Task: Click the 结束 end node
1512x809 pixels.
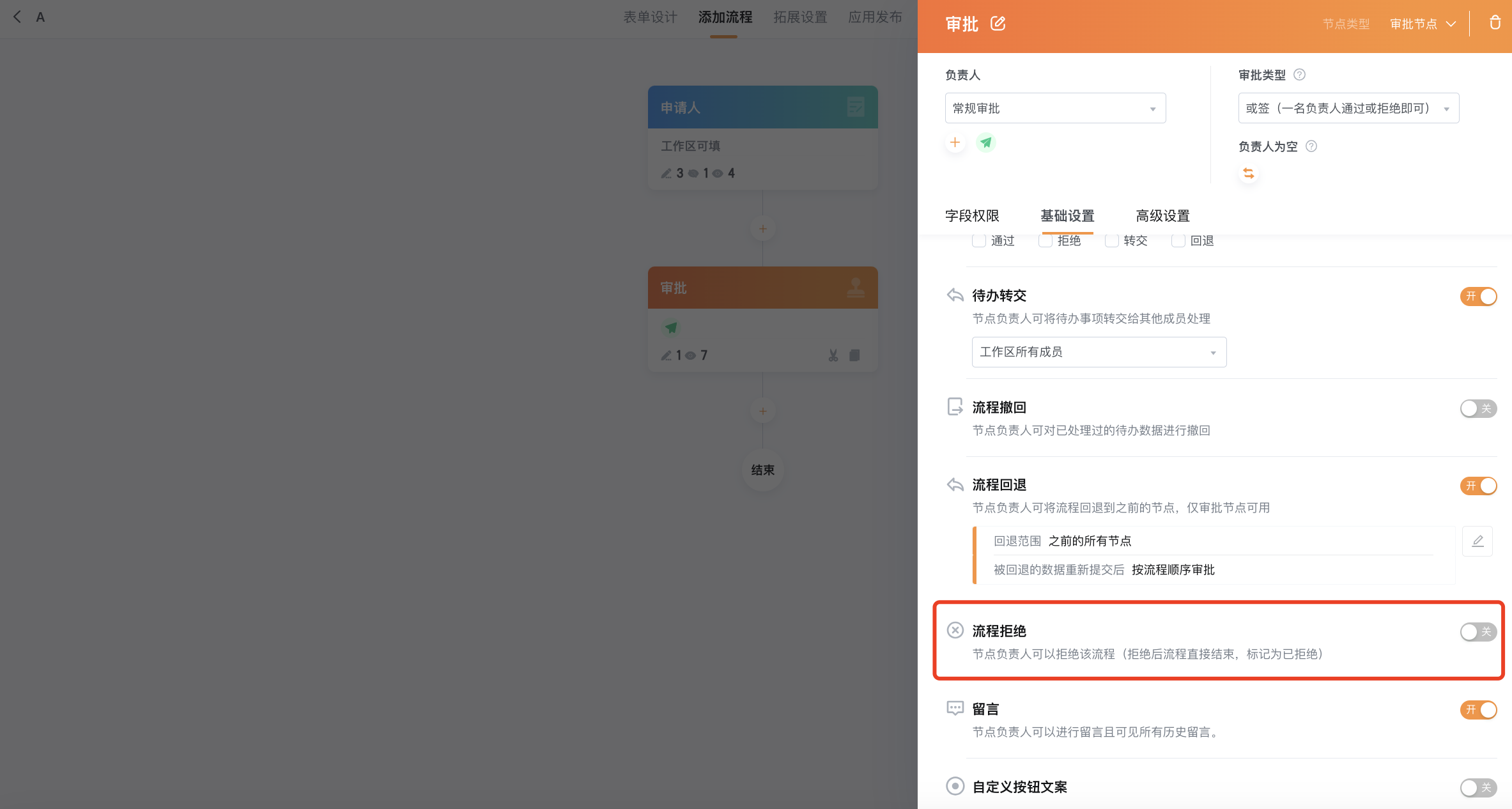Action: coord(762,470)
